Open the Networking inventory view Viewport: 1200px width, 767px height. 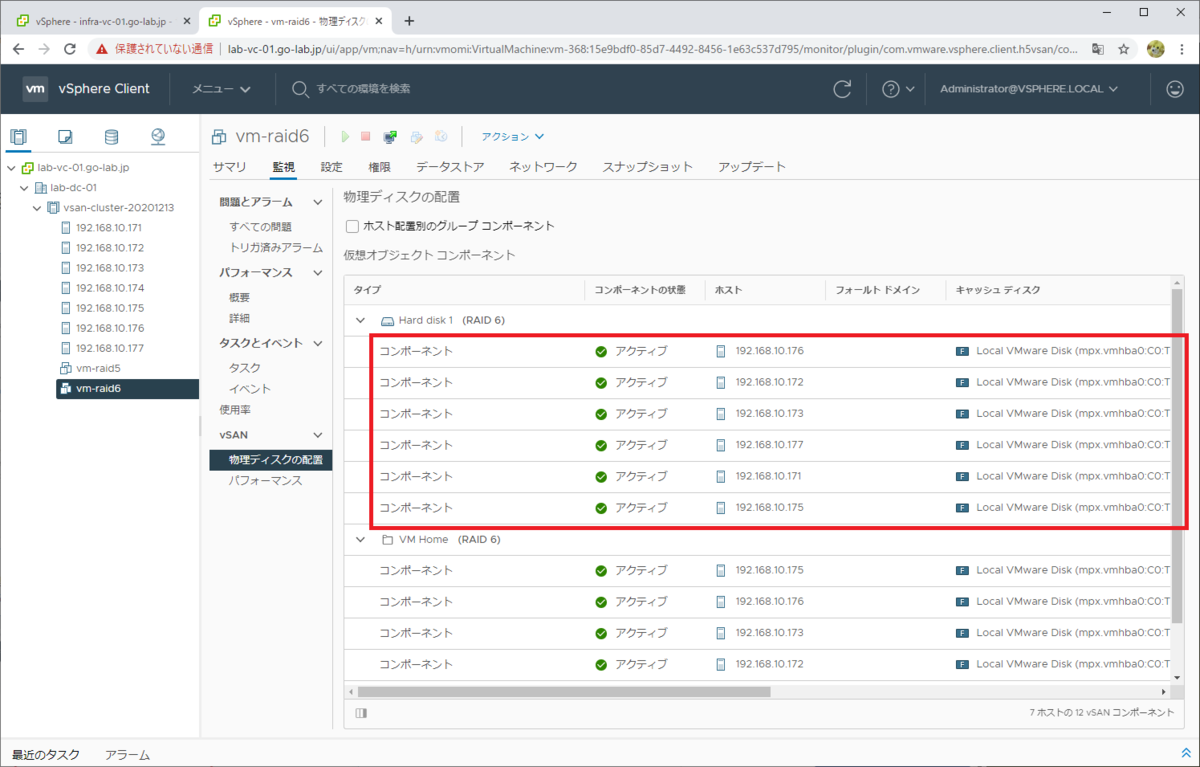(158, 137)
